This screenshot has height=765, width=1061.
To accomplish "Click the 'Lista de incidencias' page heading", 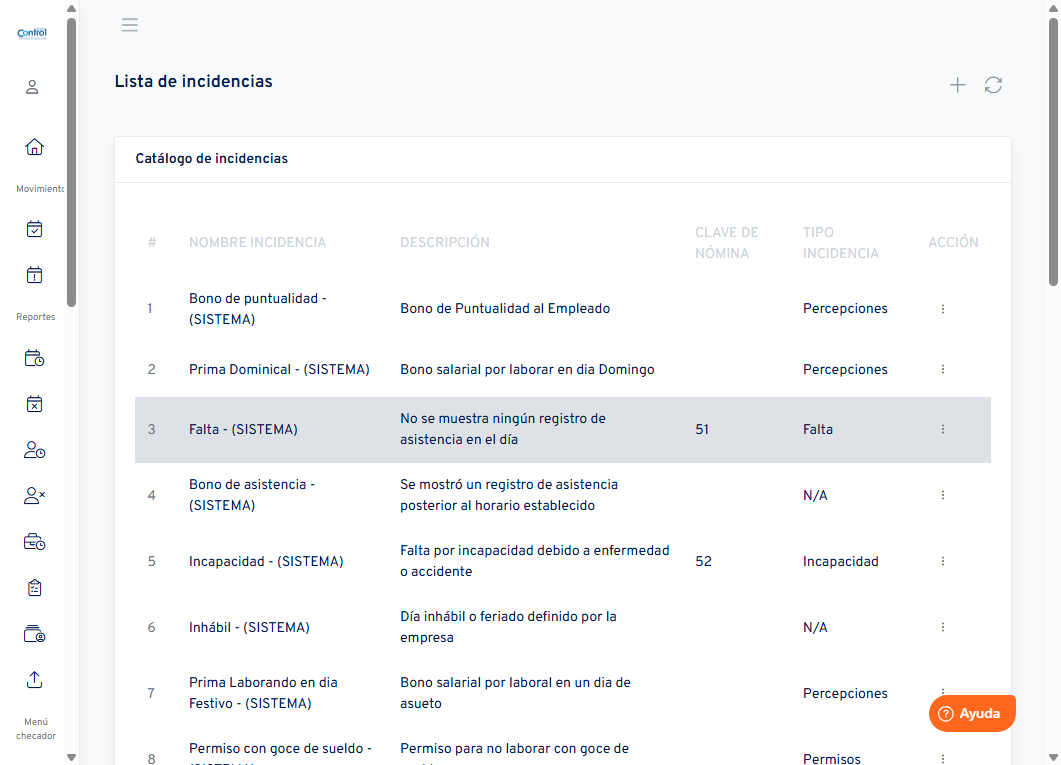I will [x=194, y=81].
